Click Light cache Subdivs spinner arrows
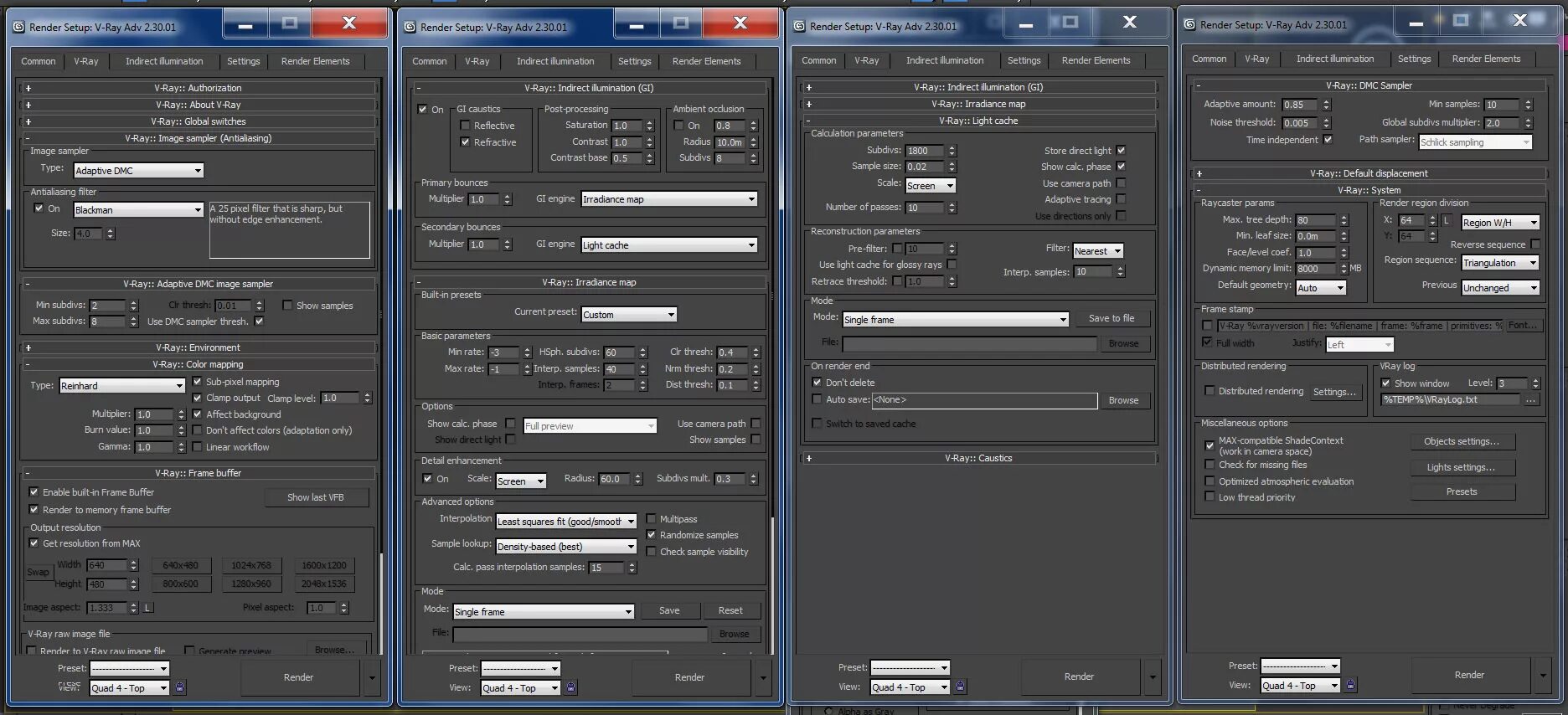 point(952,151)
